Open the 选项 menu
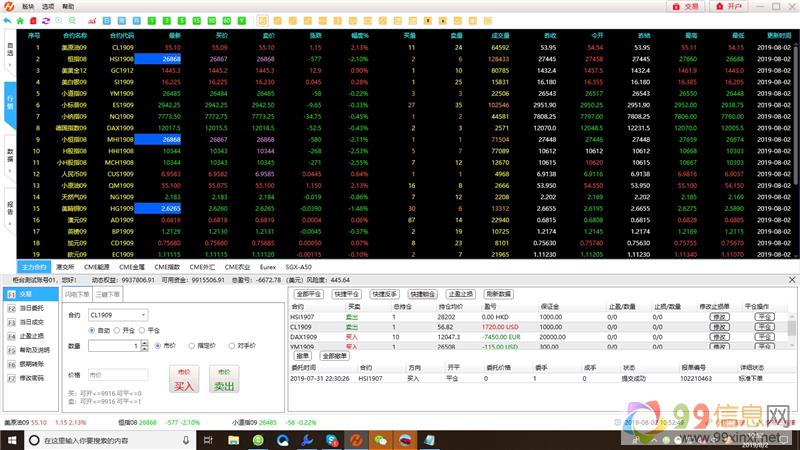Image resolution: width=800 pixels, height=450 pixels. pyautogui.click(x=46, y=6)
